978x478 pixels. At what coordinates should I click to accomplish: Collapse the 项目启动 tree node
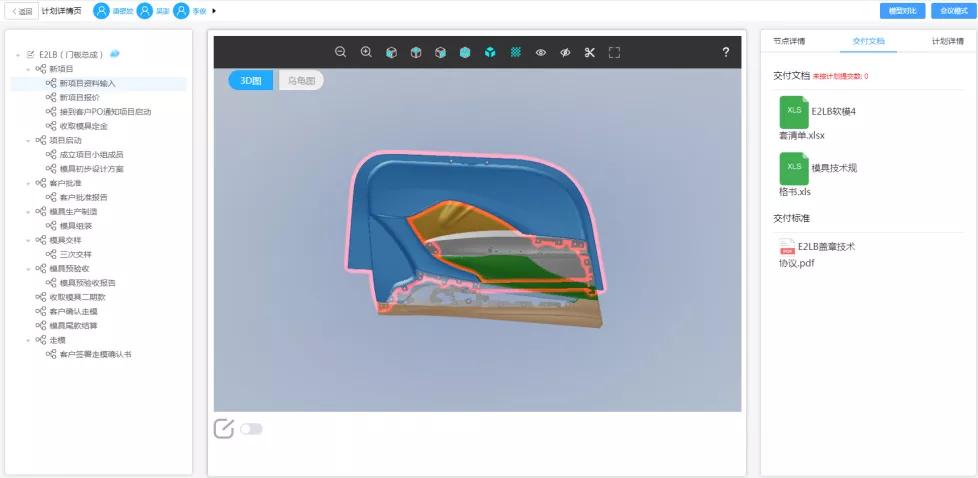pos(29,140)
